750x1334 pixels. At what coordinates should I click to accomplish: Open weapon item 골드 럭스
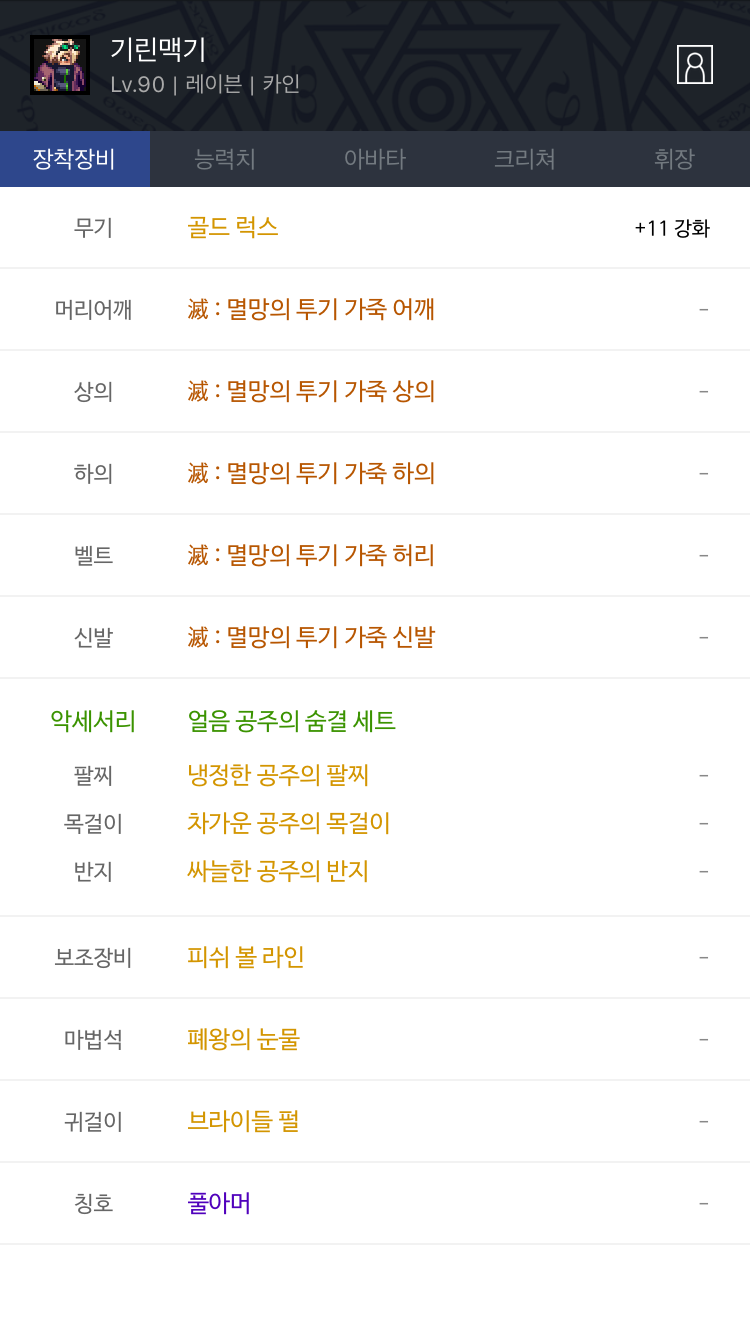233,228
